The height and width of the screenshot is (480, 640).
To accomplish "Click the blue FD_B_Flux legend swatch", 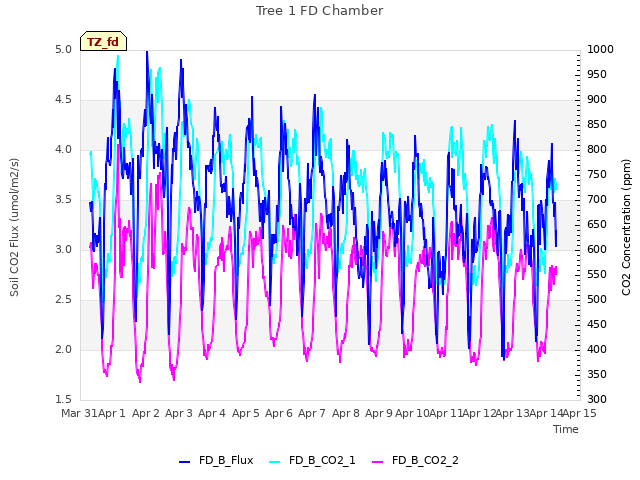I will (184, 462).
